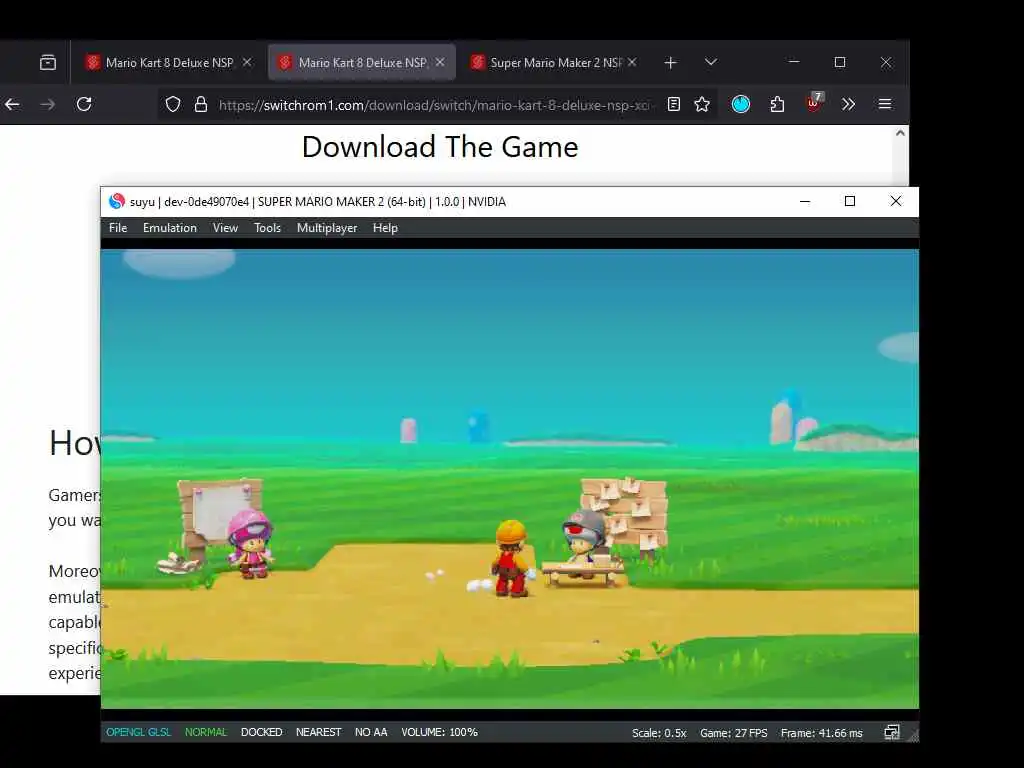1024x768 pixels.
Task: Maximize the Firefox browser window
Action: (840, 62)
